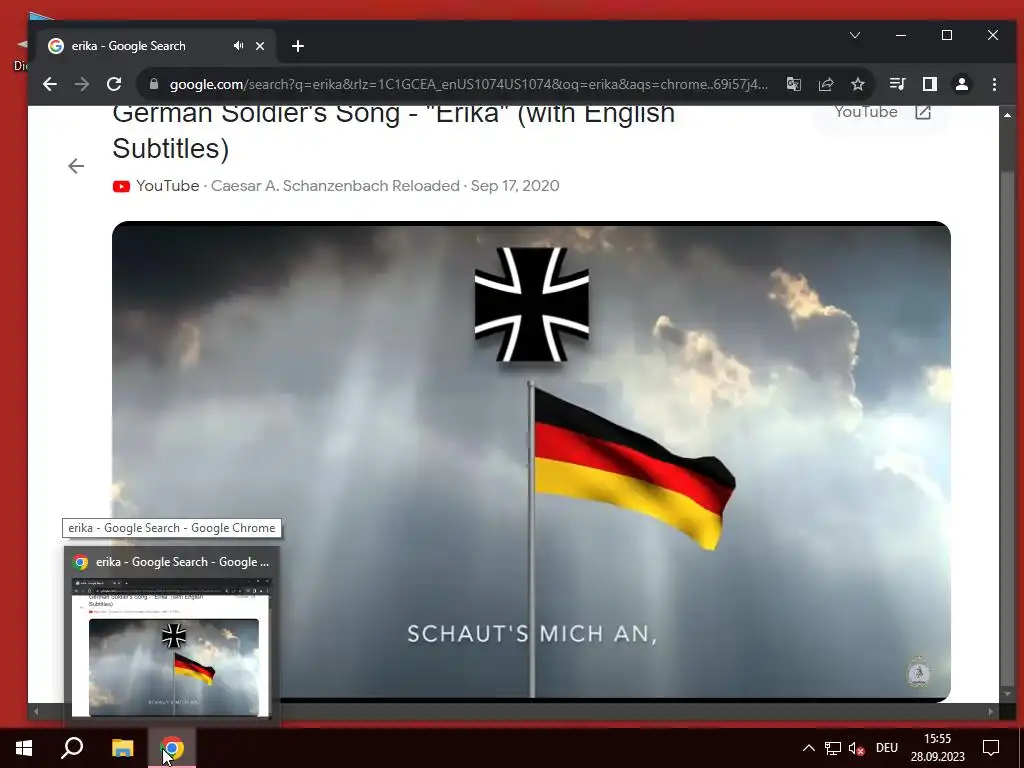Reload the page with refresh icon
The height and width of the screenshot is (768, 1024).
click(114, 84)
